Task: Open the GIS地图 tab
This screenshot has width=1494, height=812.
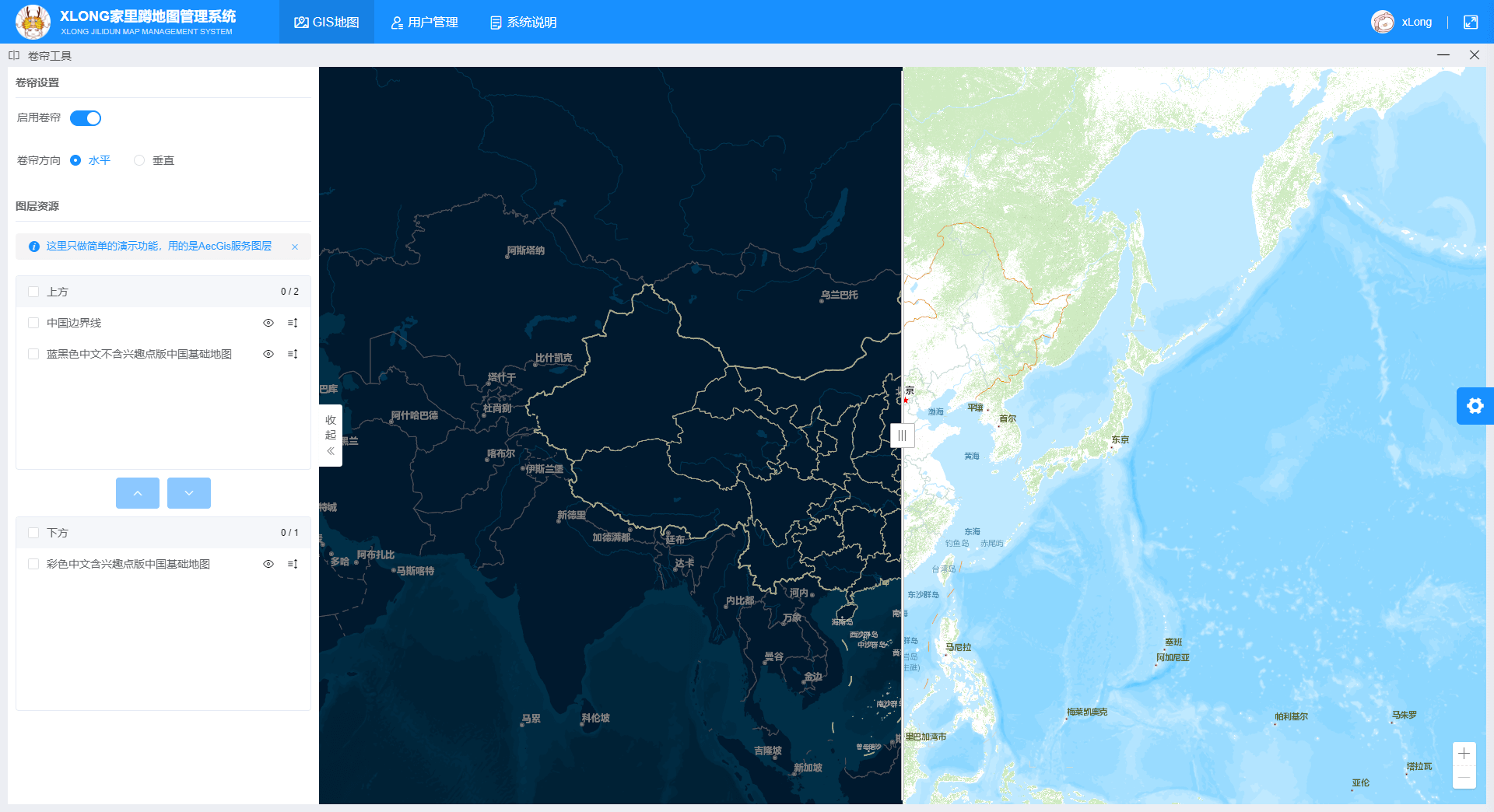Action: click(x=327, y=22)
